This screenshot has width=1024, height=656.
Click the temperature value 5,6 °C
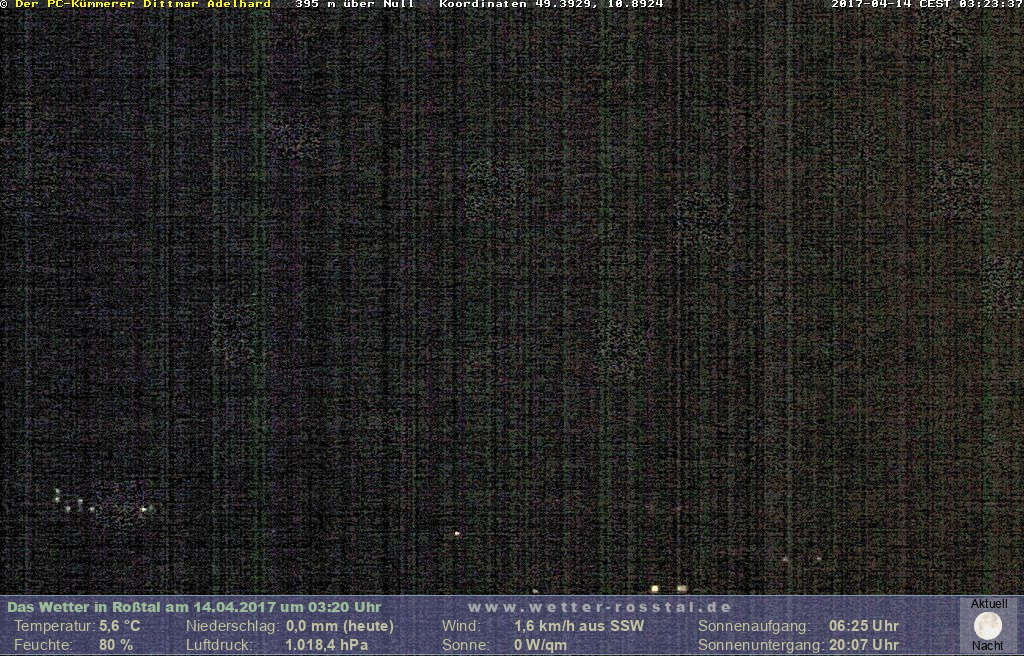120,626
